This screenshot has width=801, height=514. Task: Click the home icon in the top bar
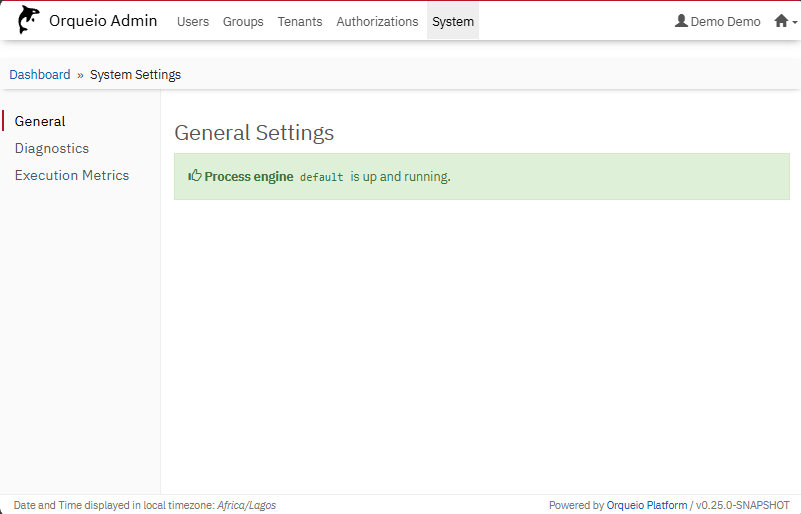[x=781, y=21]
